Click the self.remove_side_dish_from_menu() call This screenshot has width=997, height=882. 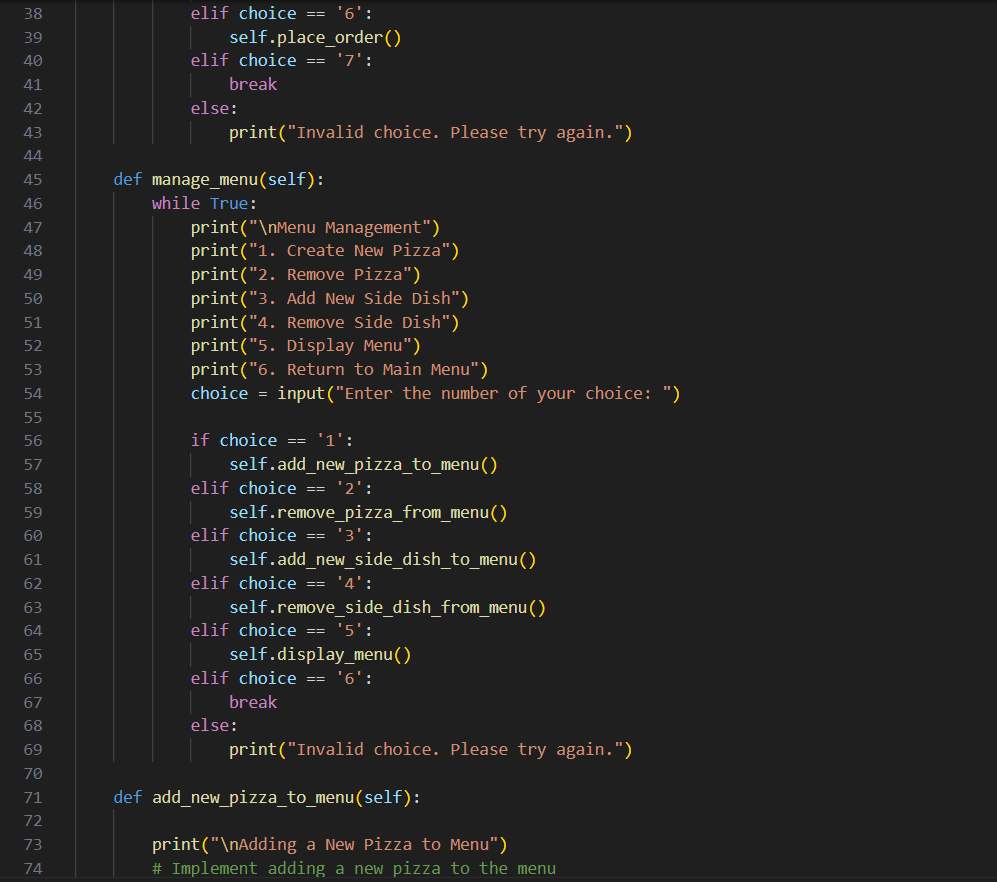point(387,607)
